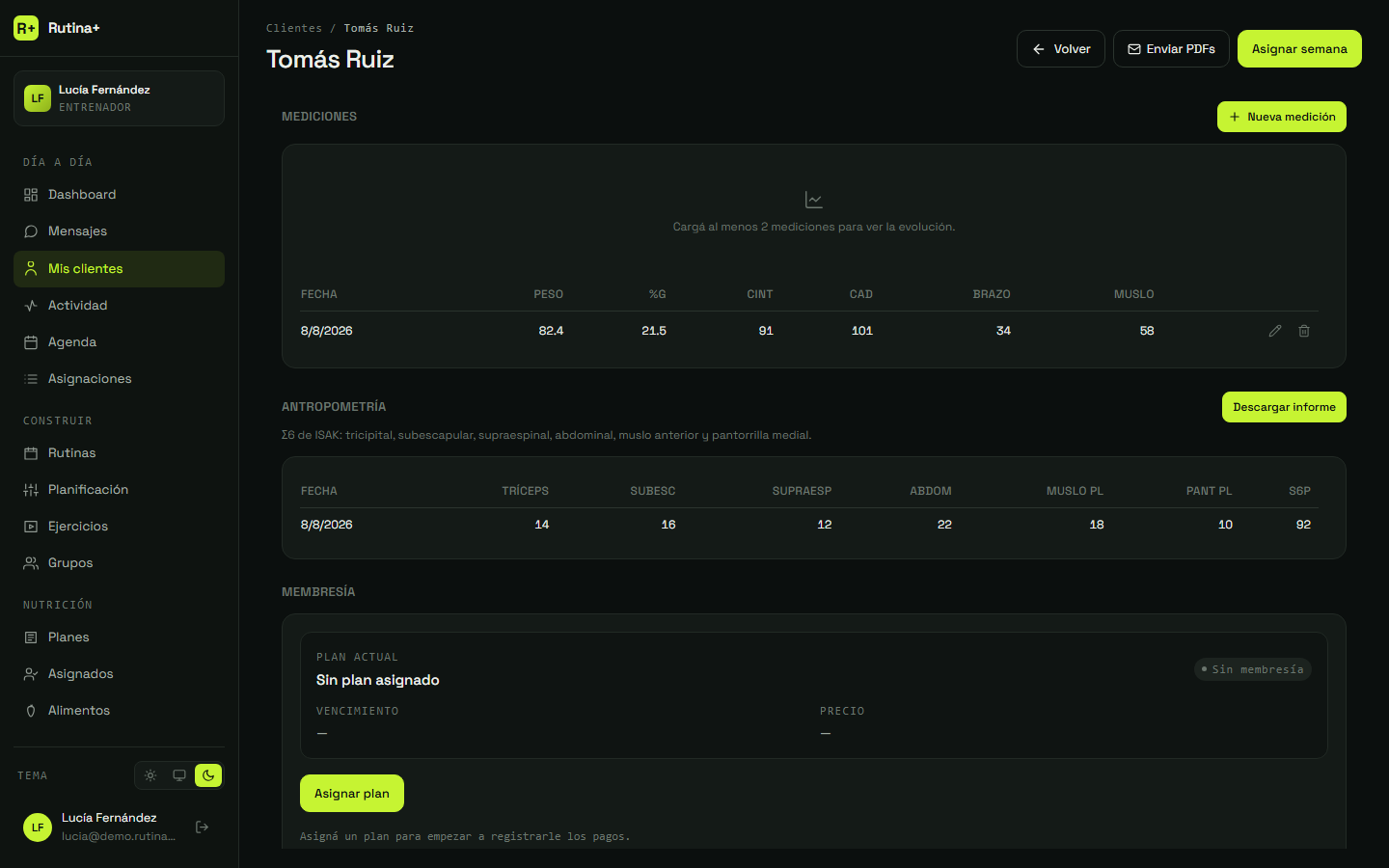Viewport: 1389px width, 868px height.
Task: Click the %G value 21.5
Action: 654,331
